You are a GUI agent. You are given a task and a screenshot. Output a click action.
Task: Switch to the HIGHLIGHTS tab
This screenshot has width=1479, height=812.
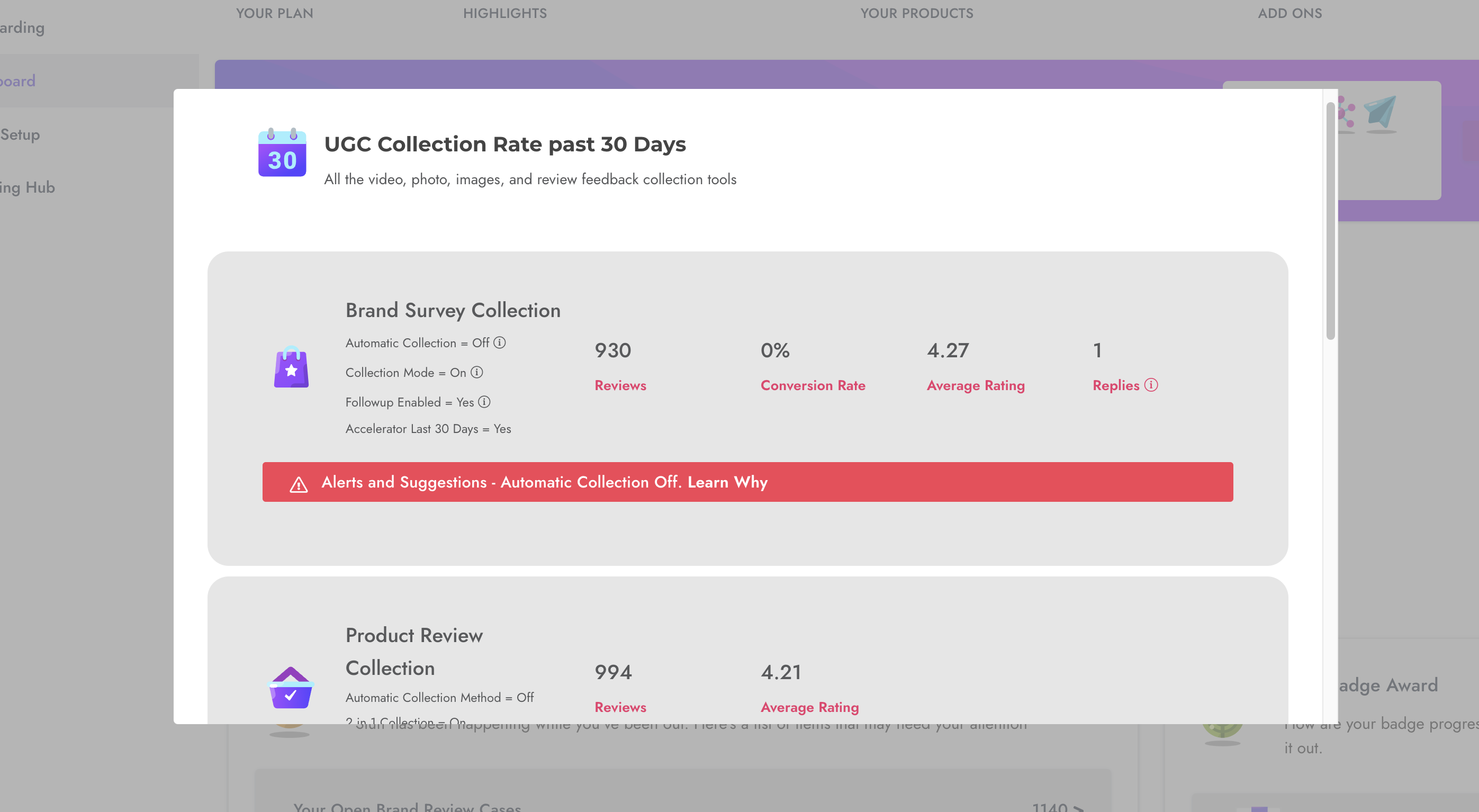[504, 13]
